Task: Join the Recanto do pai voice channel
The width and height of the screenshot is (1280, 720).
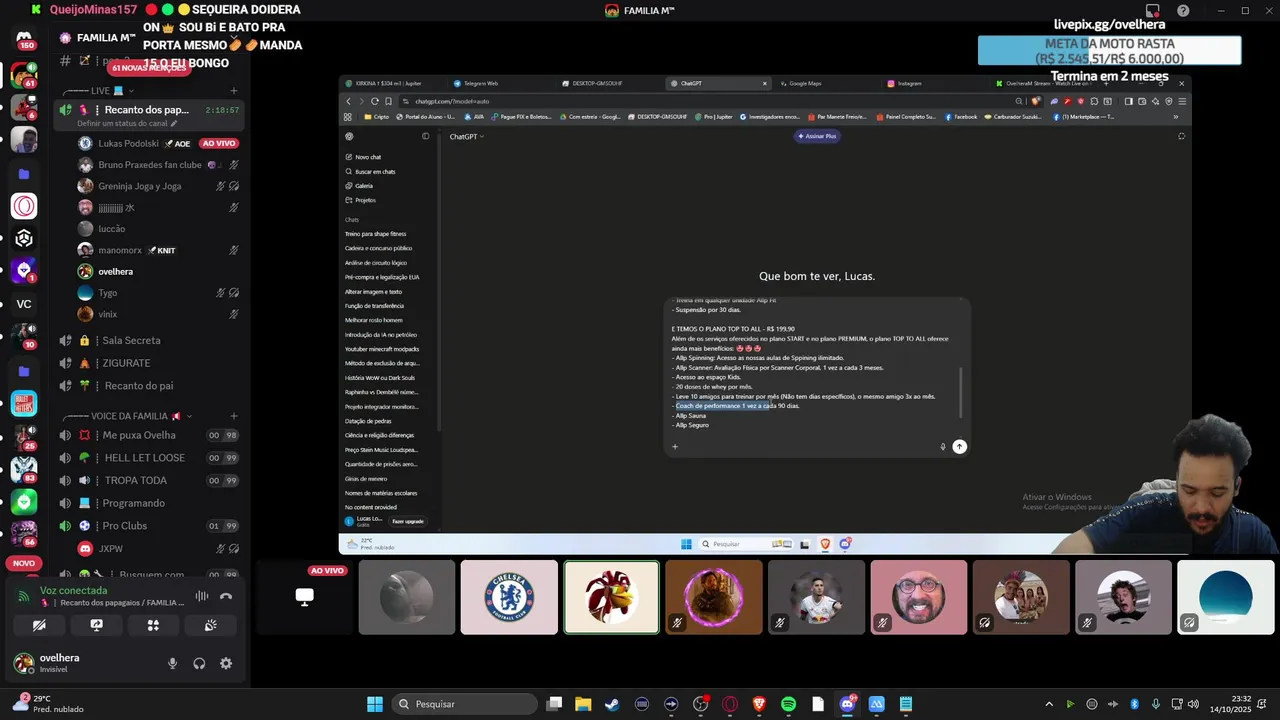Action: [x=148, y=386]
